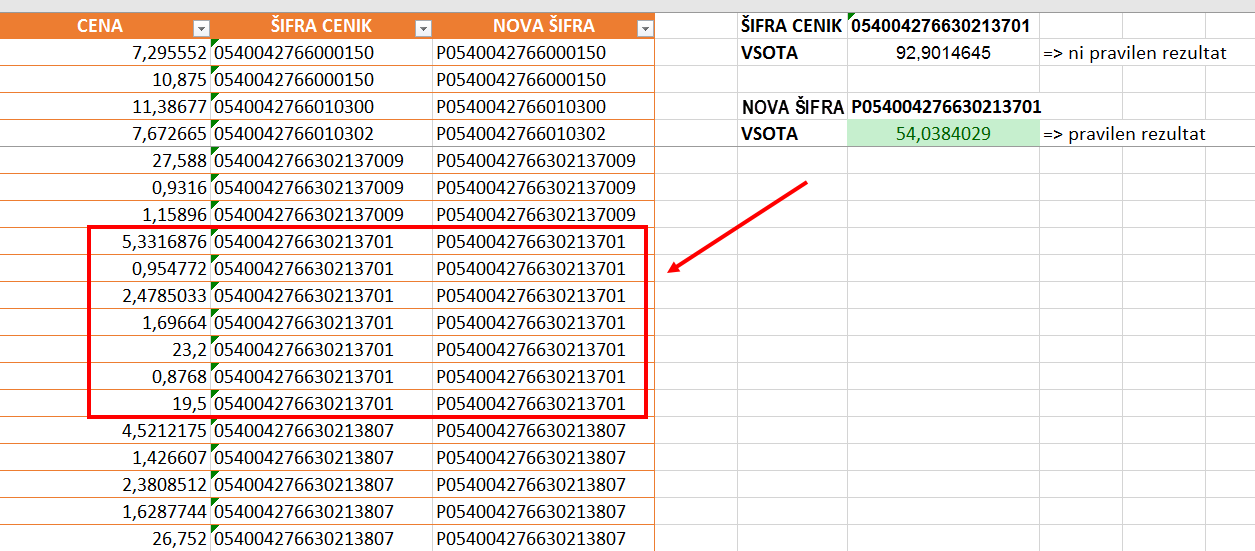Open the CENA column filter dropdown

(201, 28)
